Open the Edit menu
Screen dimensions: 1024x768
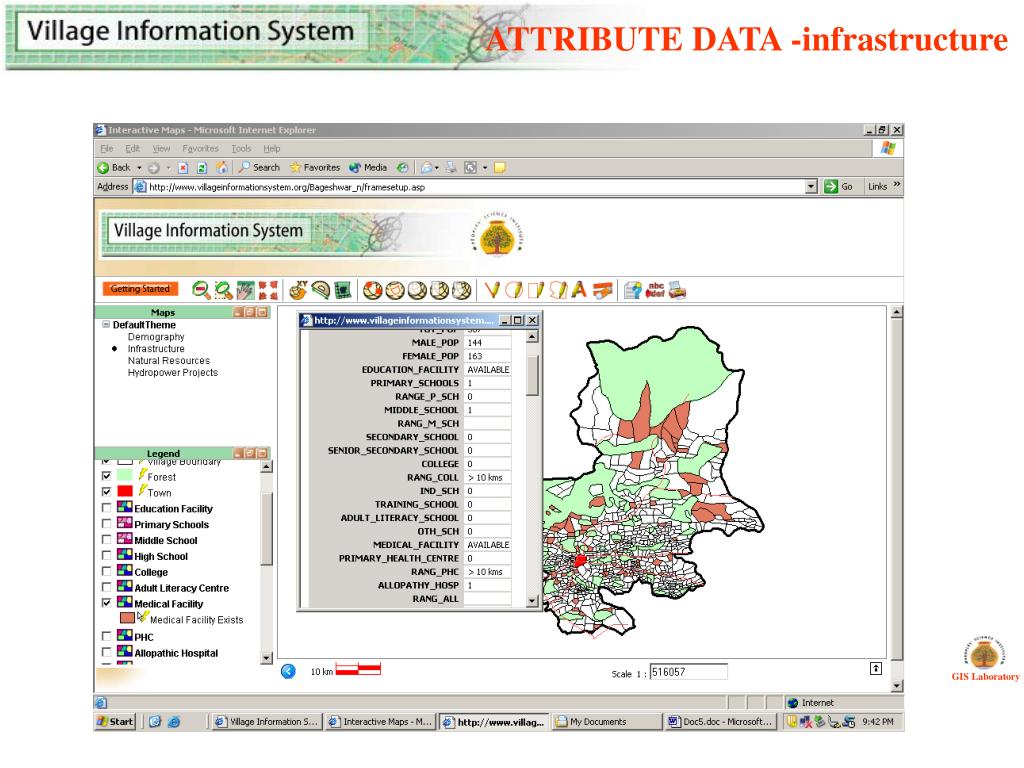(133, 148)
